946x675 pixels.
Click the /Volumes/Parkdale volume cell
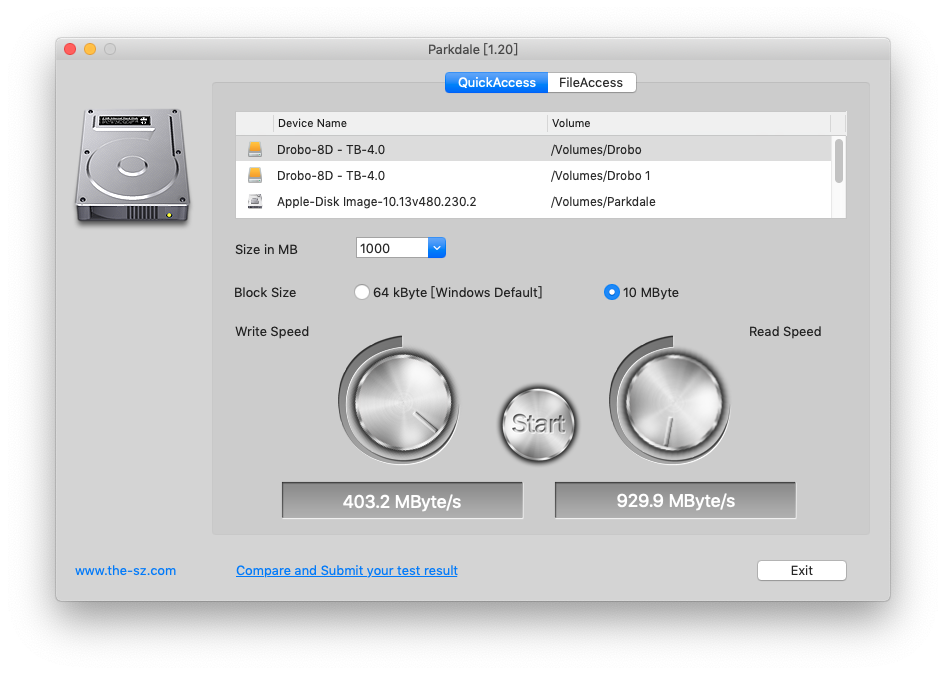tap(603, 201)
